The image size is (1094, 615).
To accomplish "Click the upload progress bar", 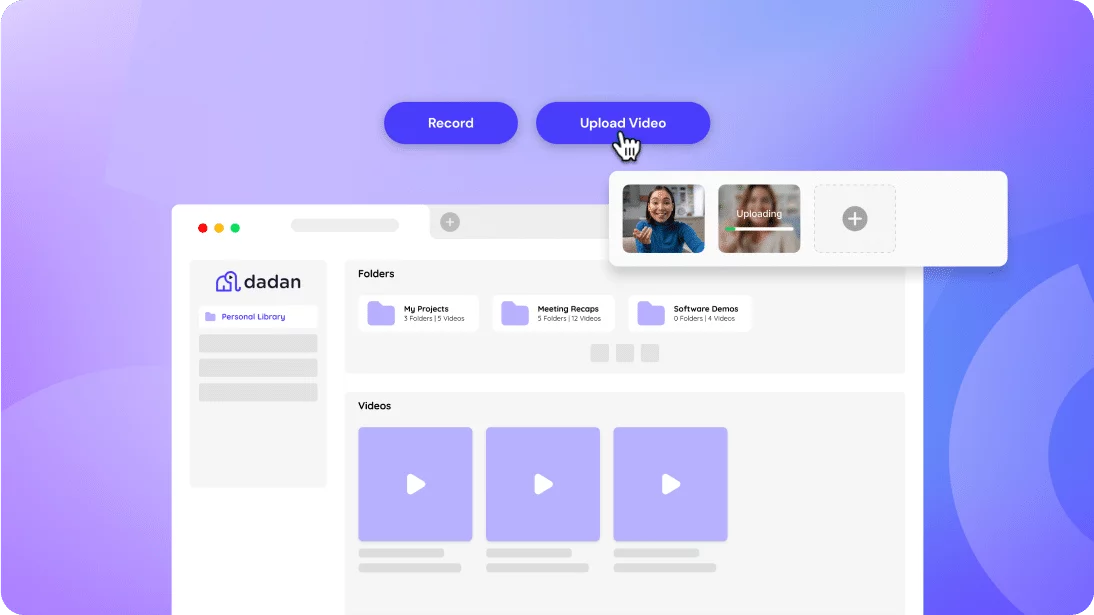I will click(x=759, y=229).
